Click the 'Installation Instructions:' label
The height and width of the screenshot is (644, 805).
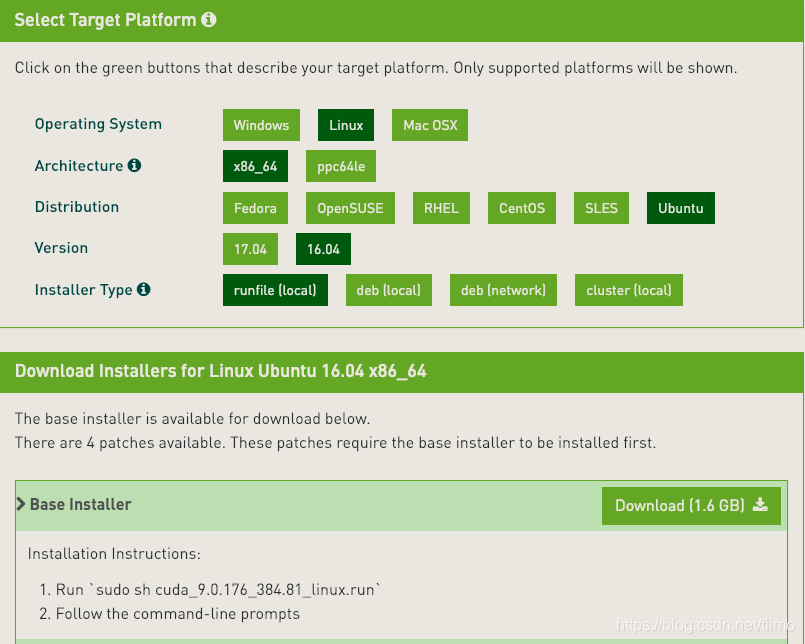click(114, 554)
